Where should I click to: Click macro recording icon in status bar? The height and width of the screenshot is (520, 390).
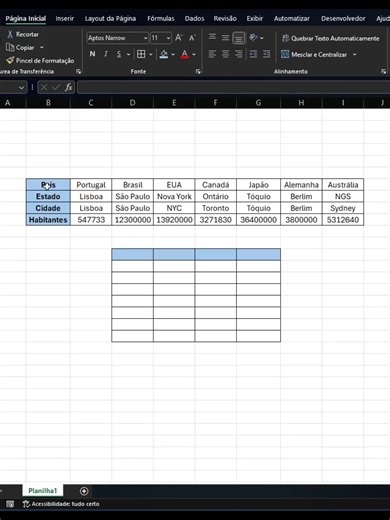click(10, 504)
